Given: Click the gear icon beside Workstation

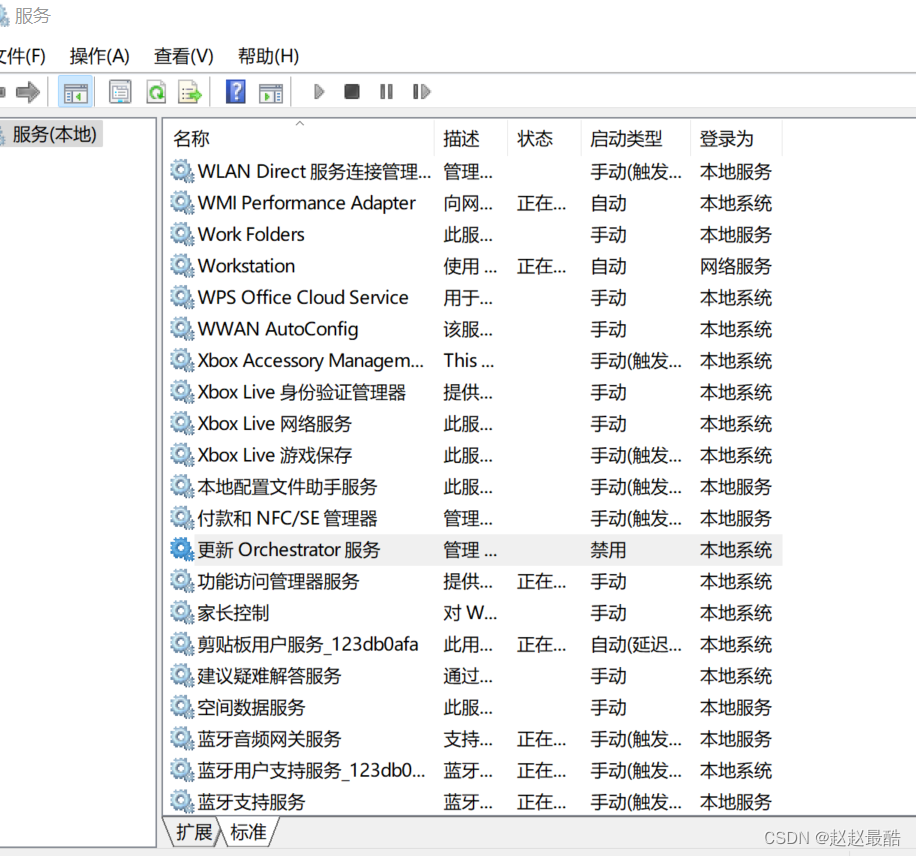Looking at the screenshot, I should tap(182, 266).
